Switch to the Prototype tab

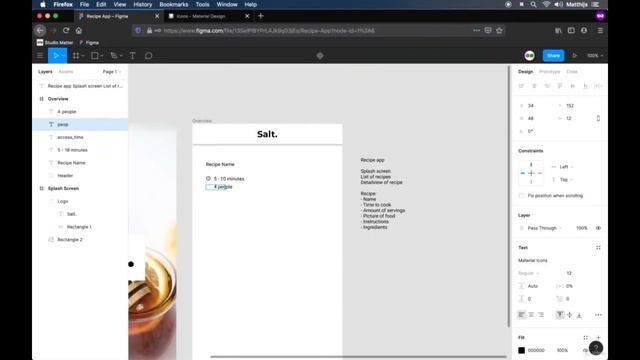pos(549,71)
